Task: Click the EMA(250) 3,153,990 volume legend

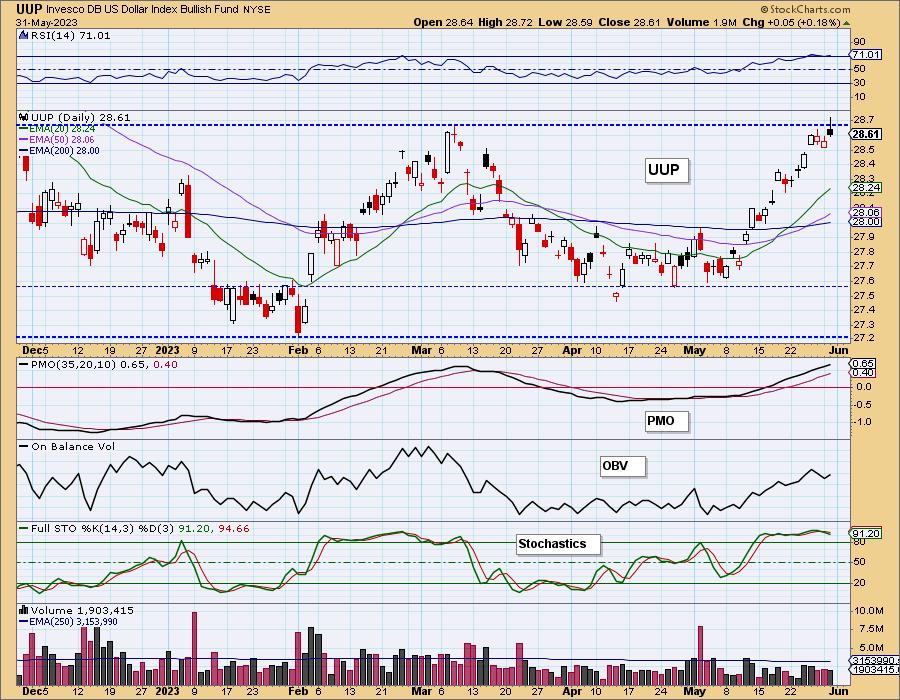Action: point(68,621)
